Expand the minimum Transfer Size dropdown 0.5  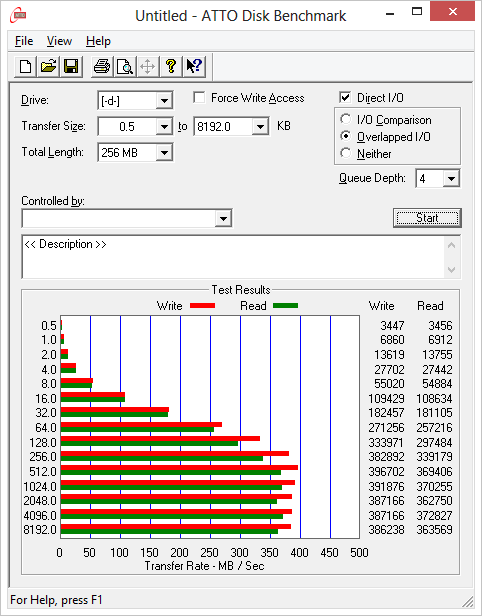point(164,126)
